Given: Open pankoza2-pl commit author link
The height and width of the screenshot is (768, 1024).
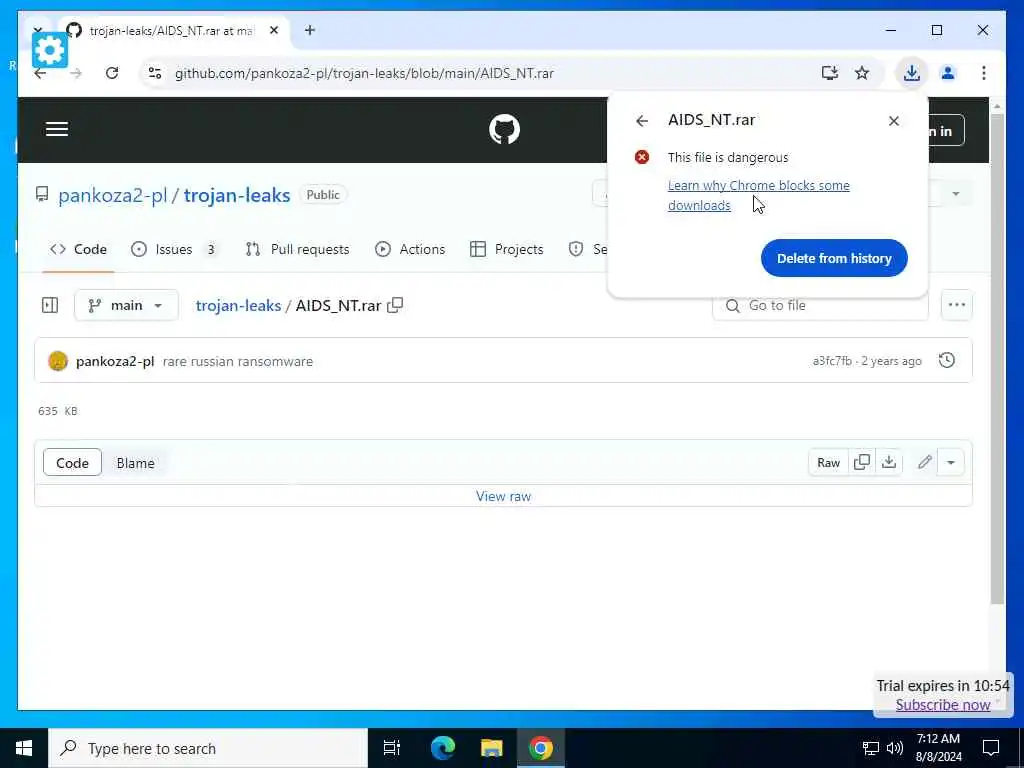Looking at the screenshot, I should point(115,361).
